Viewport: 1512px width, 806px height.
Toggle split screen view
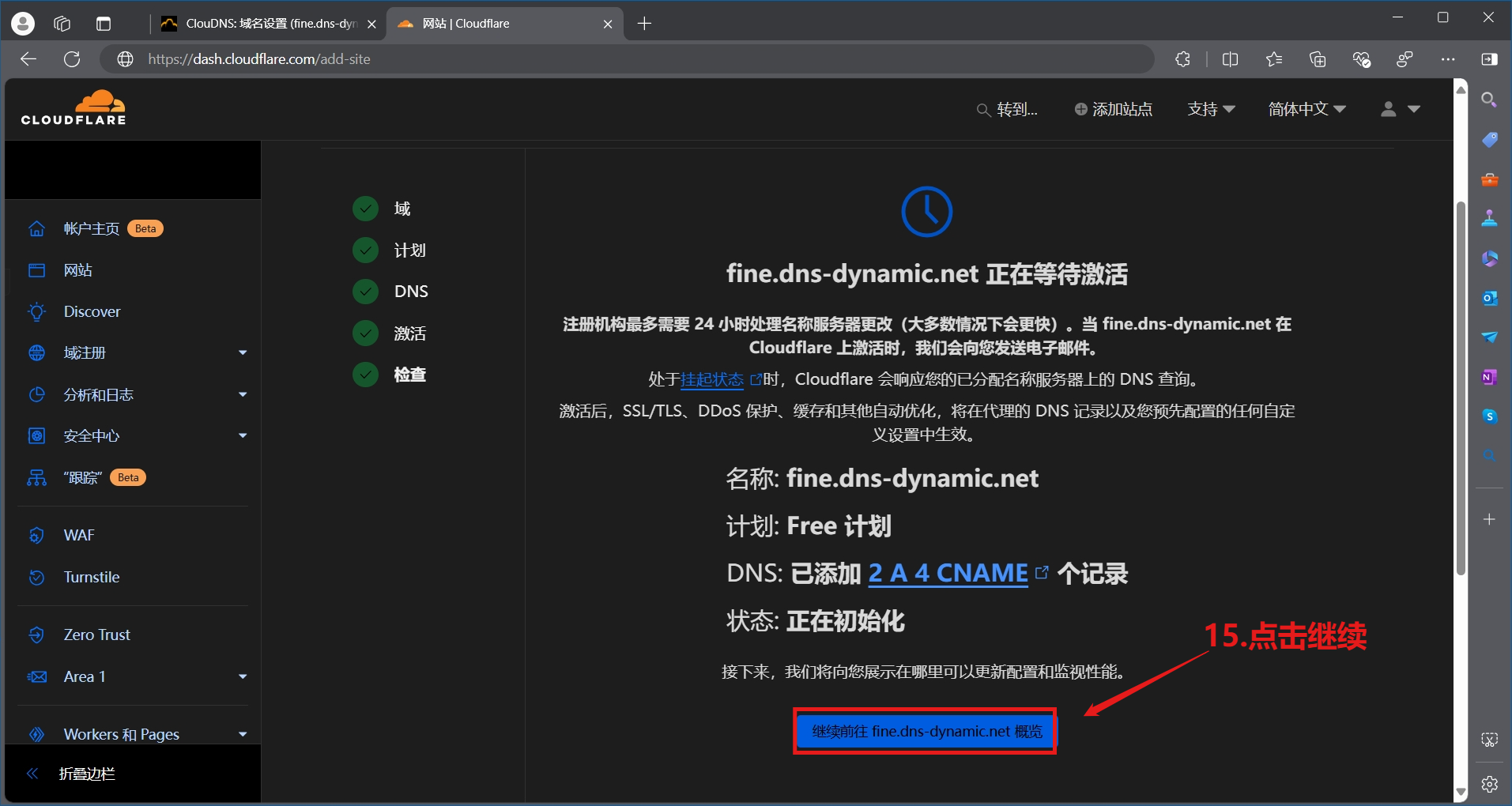(x=1231, y=59)
